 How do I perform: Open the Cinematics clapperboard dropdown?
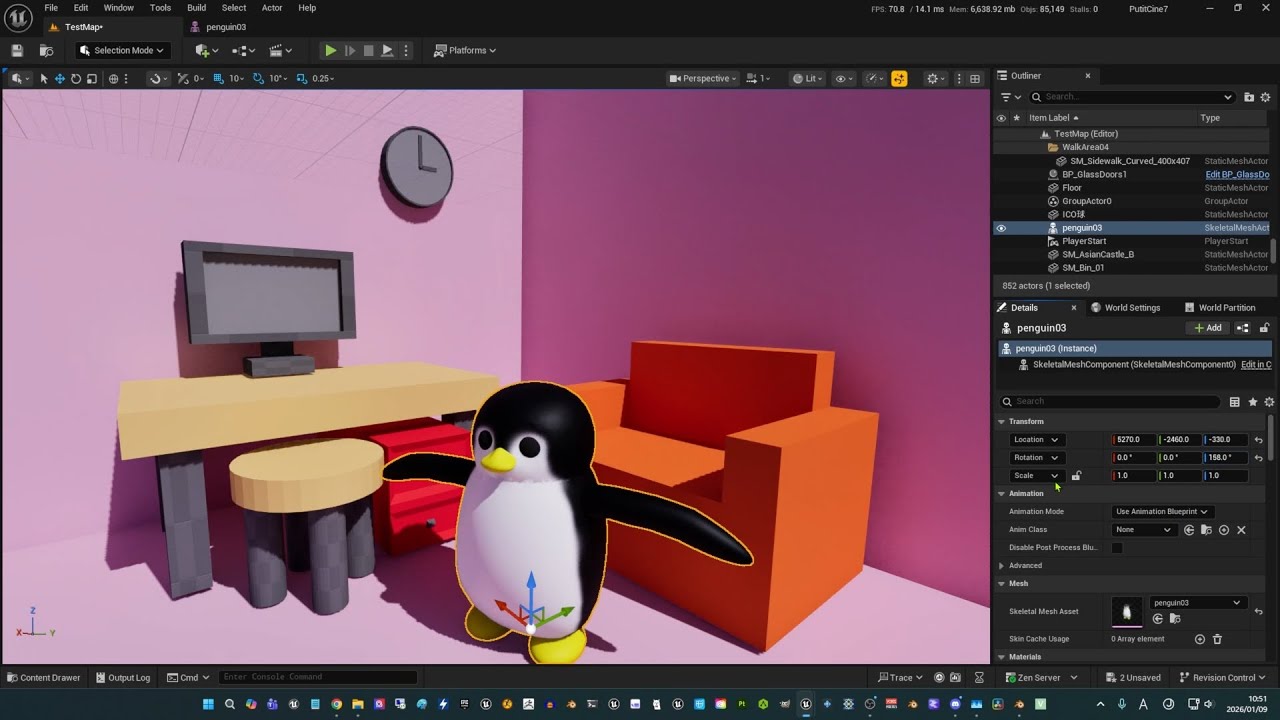tap(280, 50)
